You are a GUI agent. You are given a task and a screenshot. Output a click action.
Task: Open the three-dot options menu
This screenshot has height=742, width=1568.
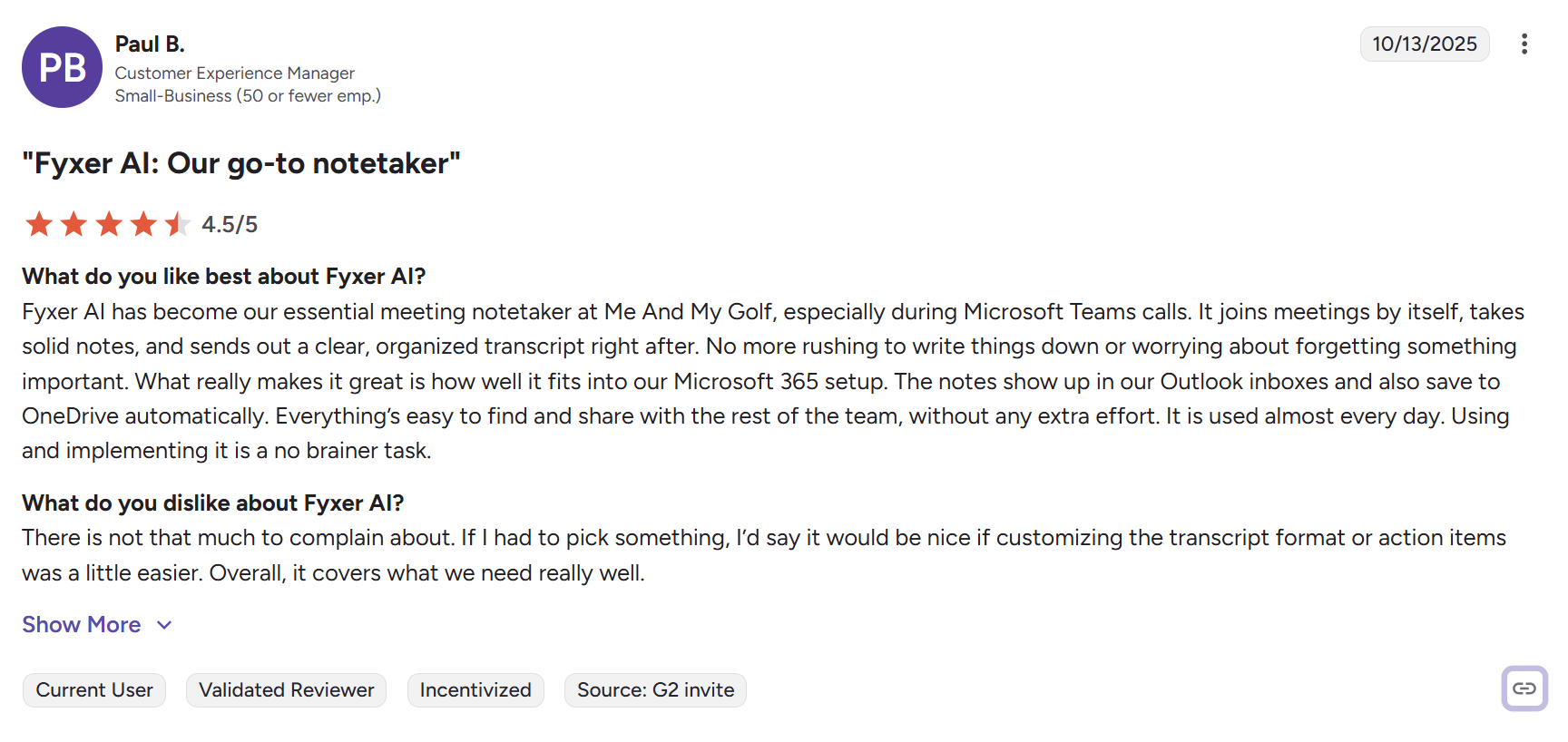[1524, 44]
